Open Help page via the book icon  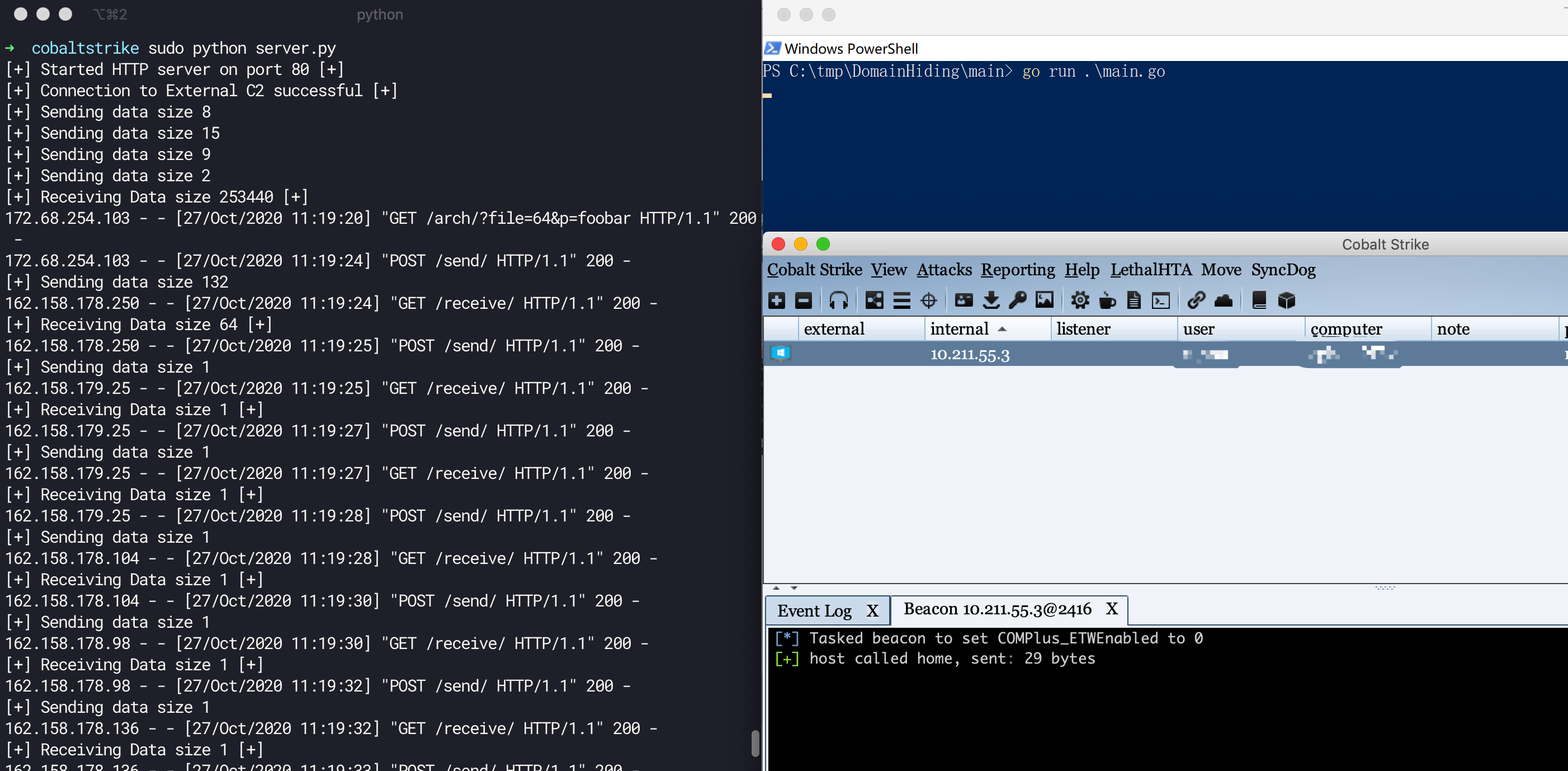pos(1259,300)
